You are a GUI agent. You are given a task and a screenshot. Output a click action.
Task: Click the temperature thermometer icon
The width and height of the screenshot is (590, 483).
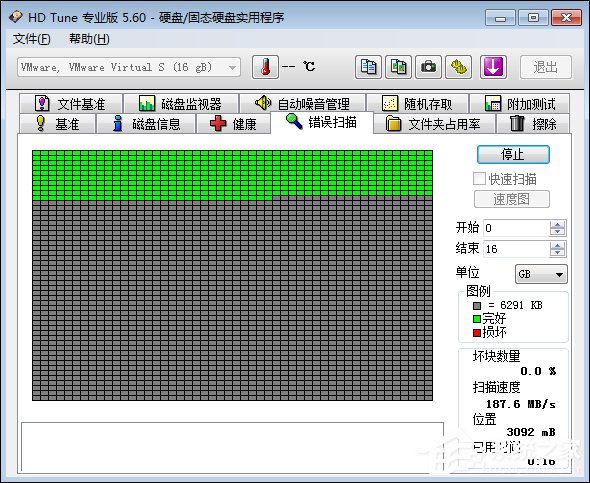coord(265,67)
